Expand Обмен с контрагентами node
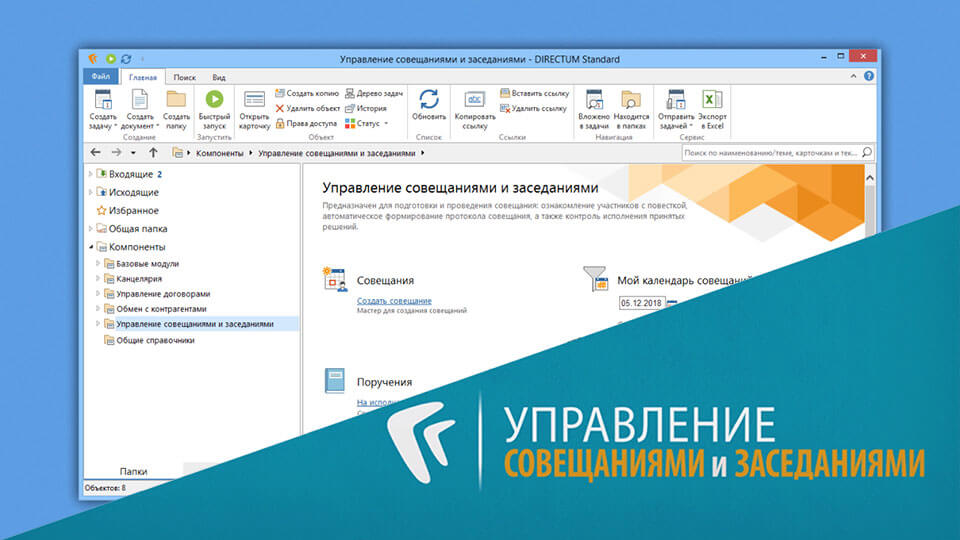The width and height of the screenshot is (960, 540). tap(98, 309)
